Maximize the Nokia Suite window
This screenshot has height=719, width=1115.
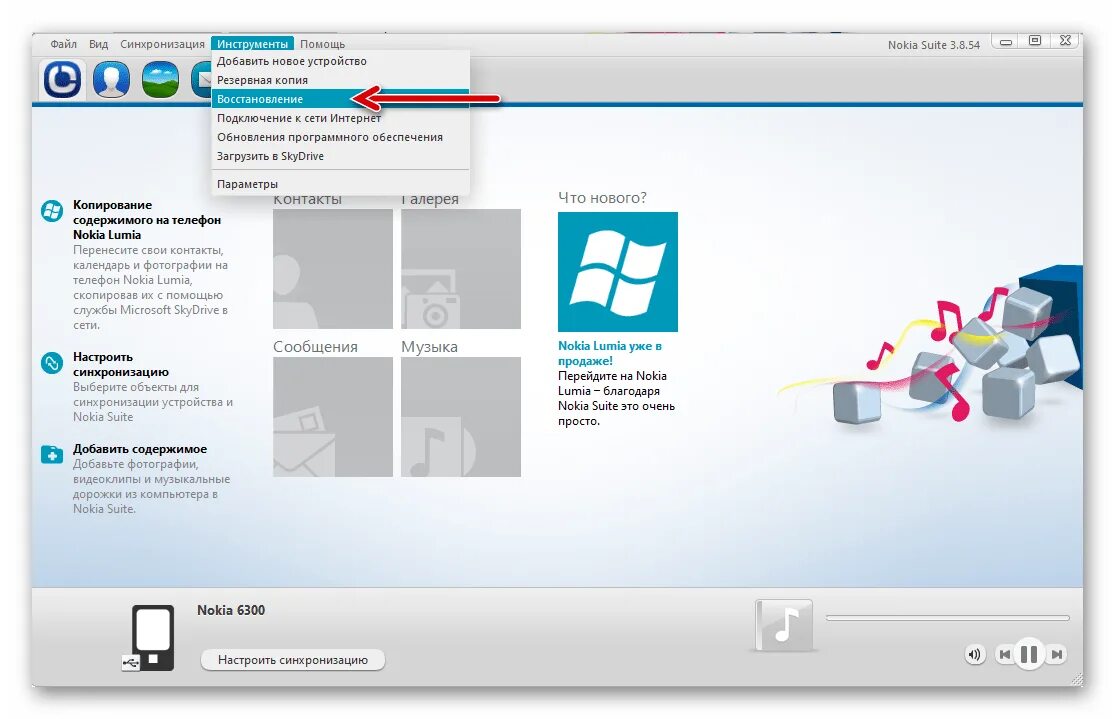click(1035, 41)
